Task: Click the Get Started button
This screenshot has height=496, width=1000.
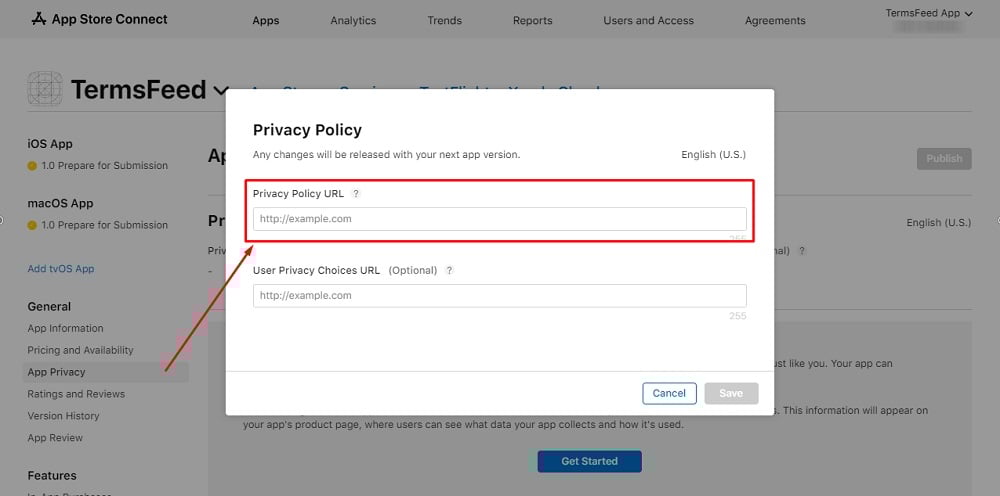Action: click(589, 461)
